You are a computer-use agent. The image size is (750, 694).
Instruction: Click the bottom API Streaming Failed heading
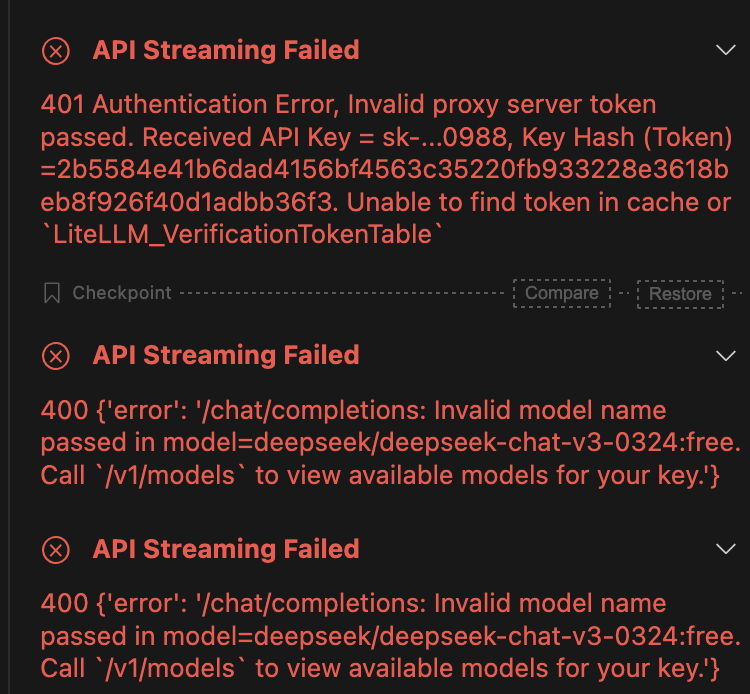[226, 549]
